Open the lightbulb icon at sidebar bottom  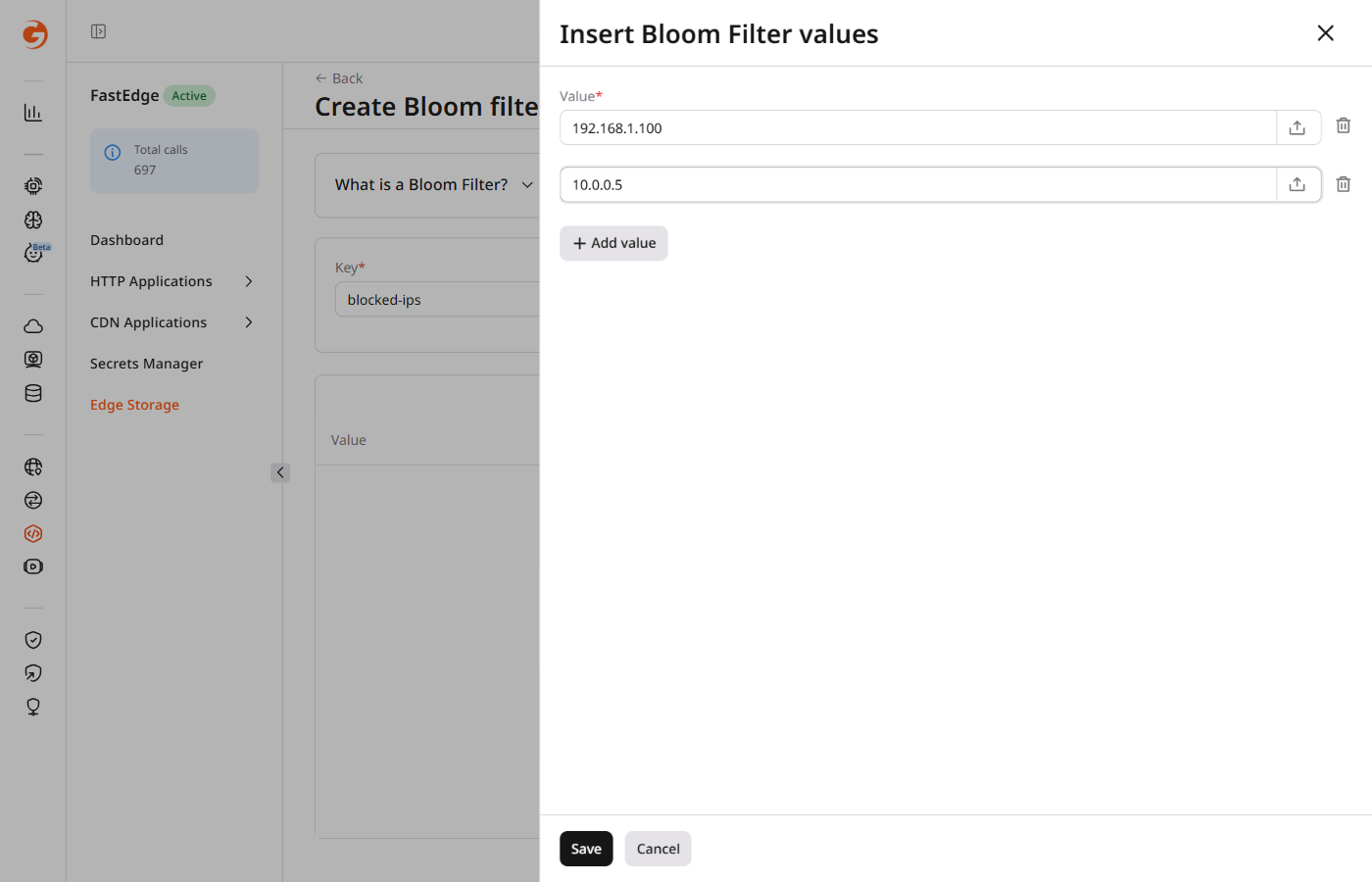coord(33,707)
